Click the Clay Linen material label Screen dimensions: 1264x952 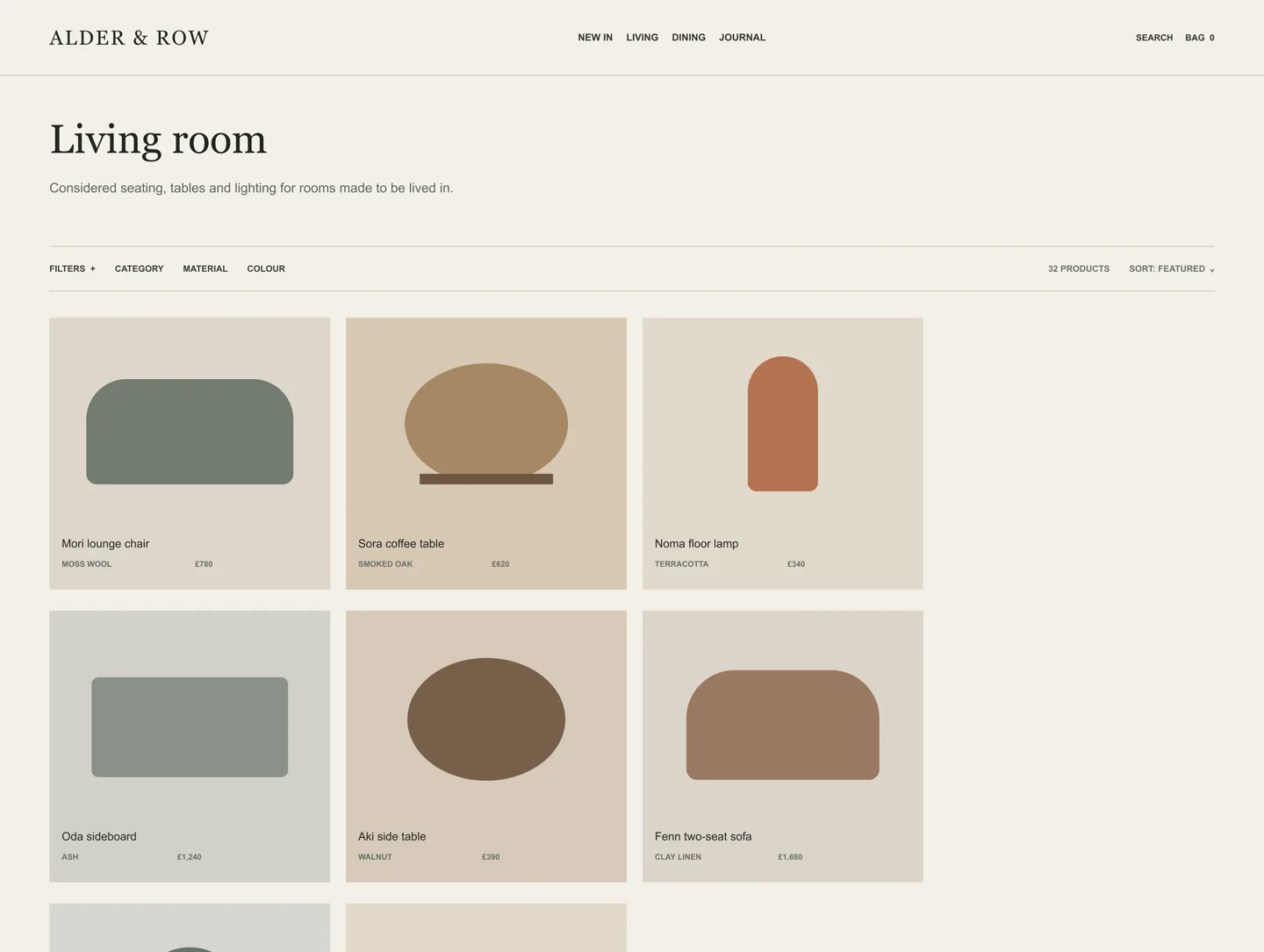(678, 857)
